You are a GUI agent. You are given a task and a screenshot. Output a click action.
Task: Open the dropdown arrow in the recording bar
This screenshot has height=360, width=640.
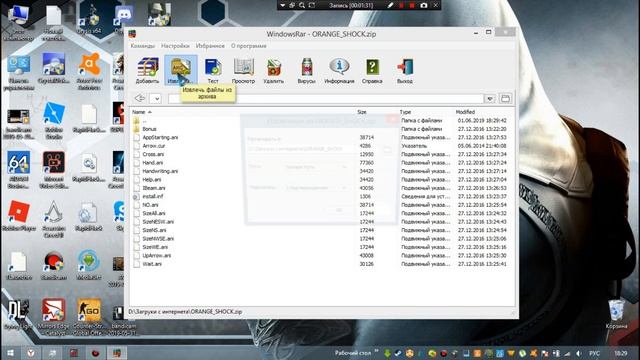point(282,5)
